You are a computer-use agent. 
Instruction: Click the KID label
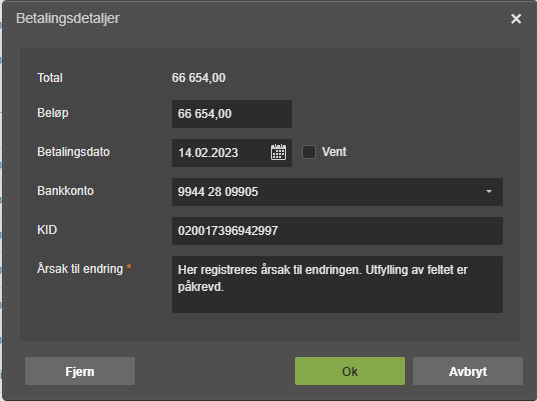click(47, 230)
